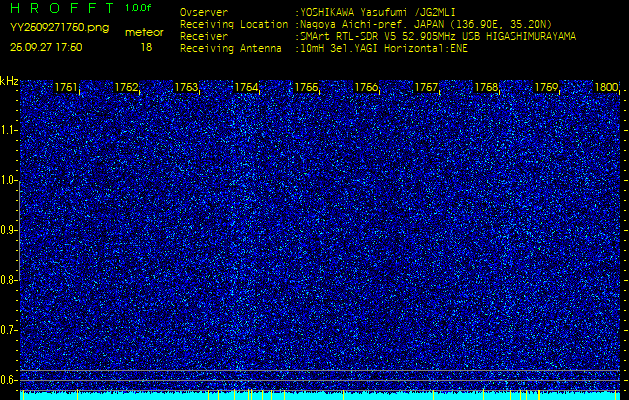Click the 1755 time marker
The width and height of the screenshot is (629, 400).
306,87
